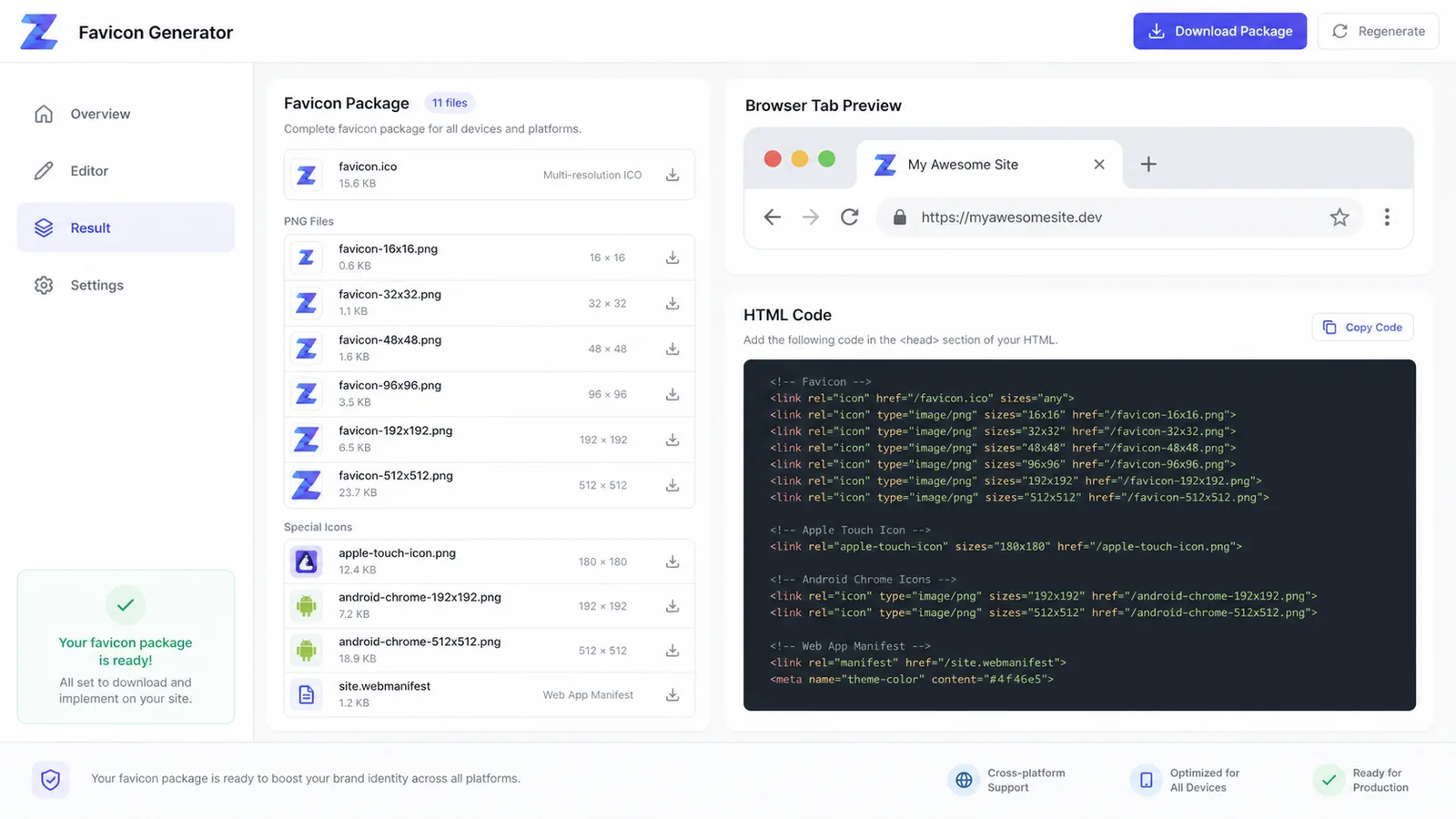The width and height of the screenshot is (1456, 819).
Task: Click the https://myawesomesite.dev address bar
Action: [x=1119, y=217]
